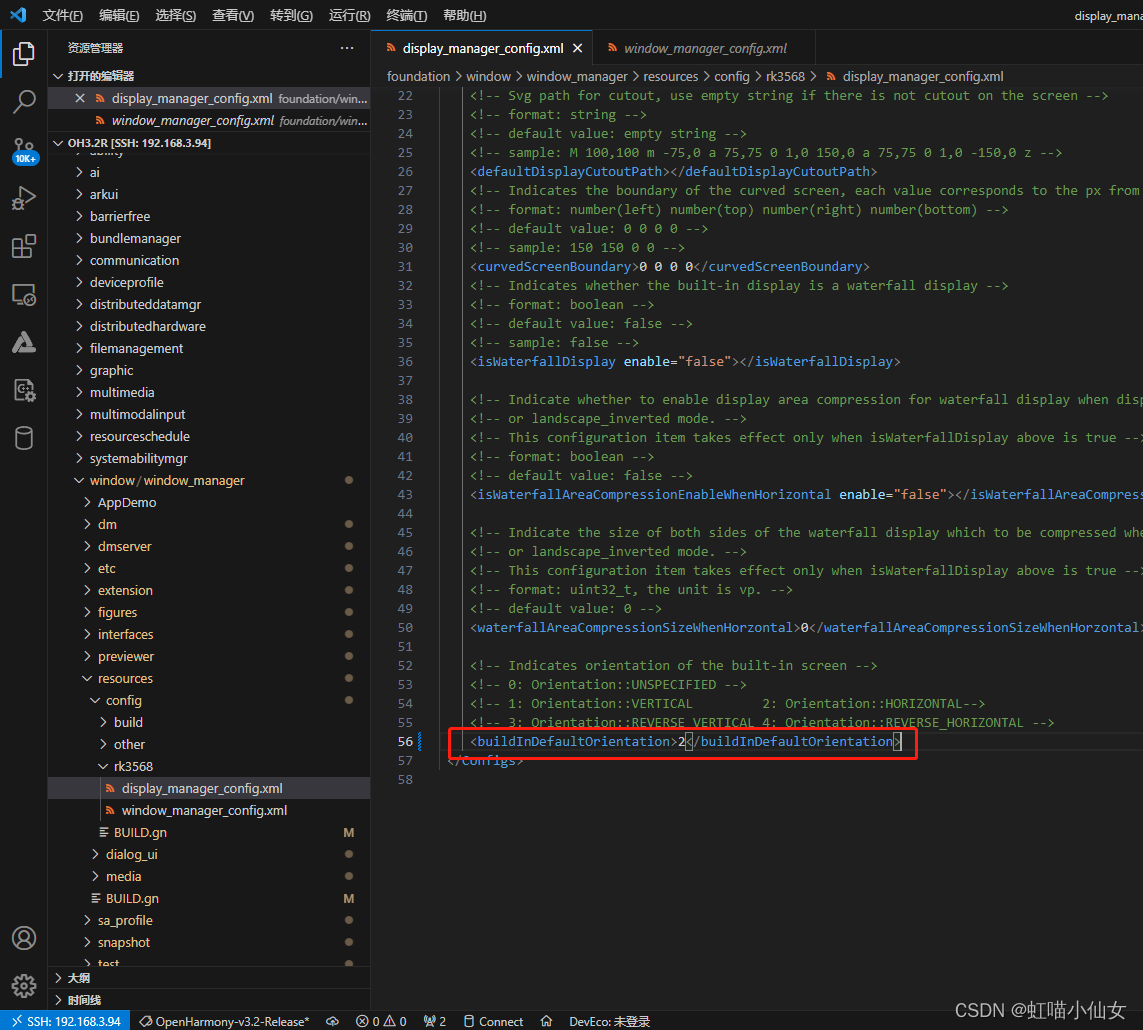
Task: Open the 文件(F) menu
Action: coord(63,15)
